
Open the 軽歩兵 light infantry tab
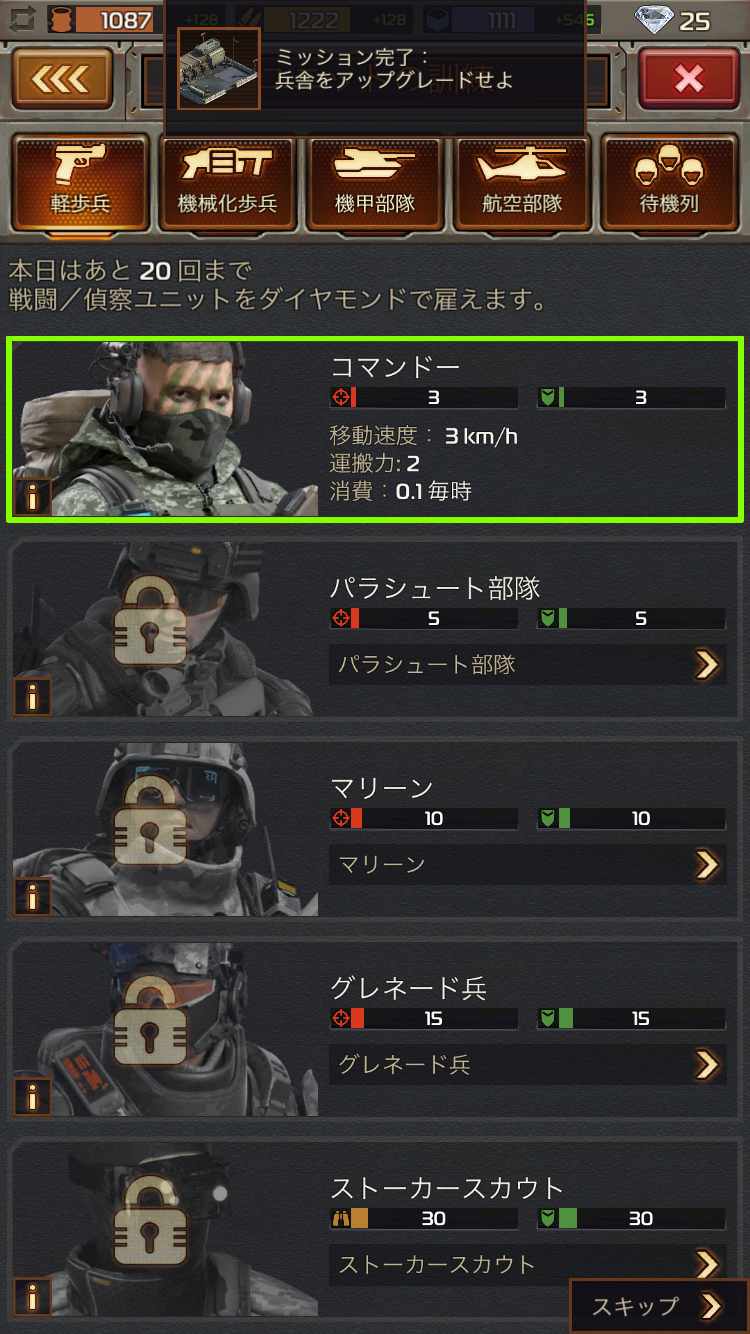80,183
